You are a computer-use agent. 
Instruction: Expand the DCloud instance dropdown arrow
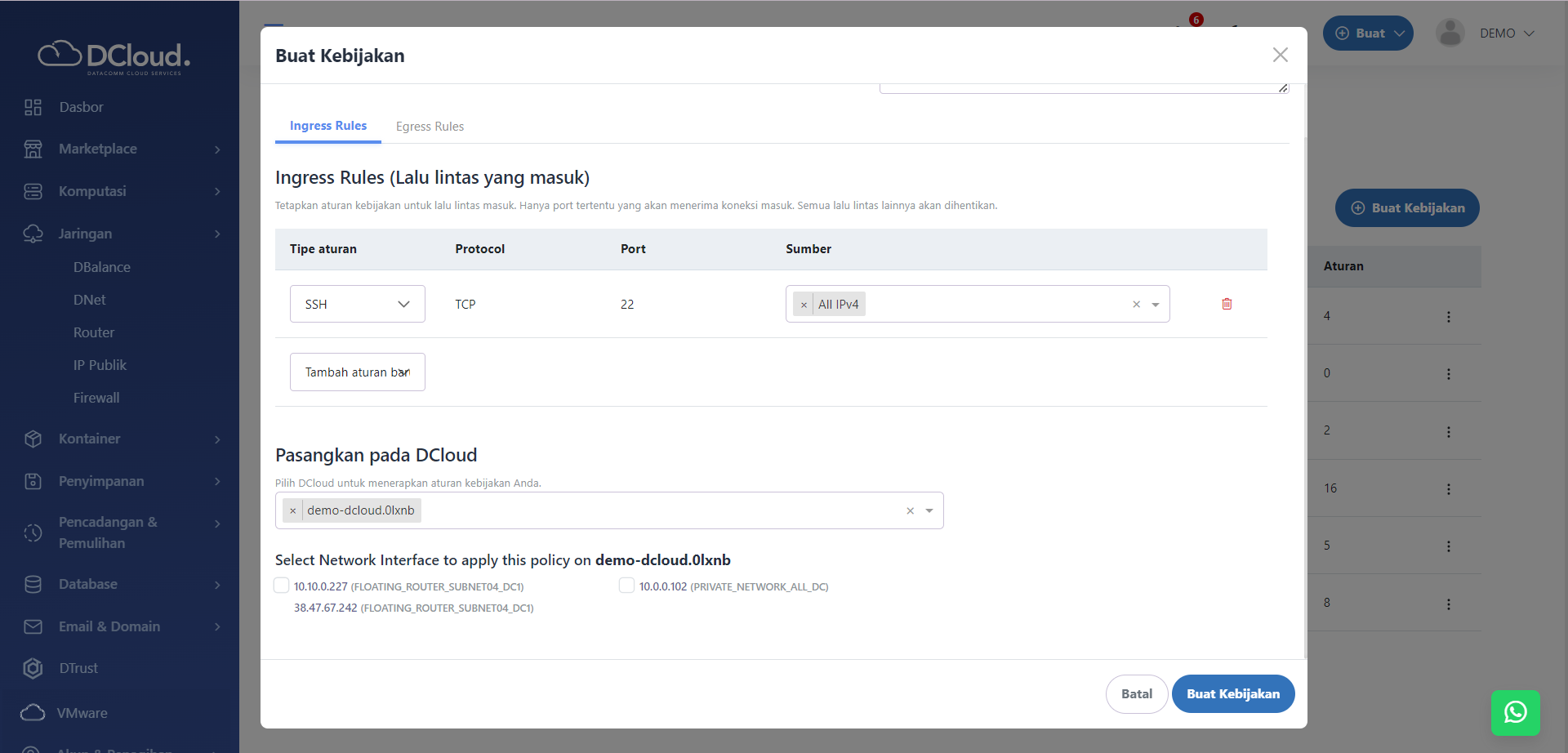(929, 510)
